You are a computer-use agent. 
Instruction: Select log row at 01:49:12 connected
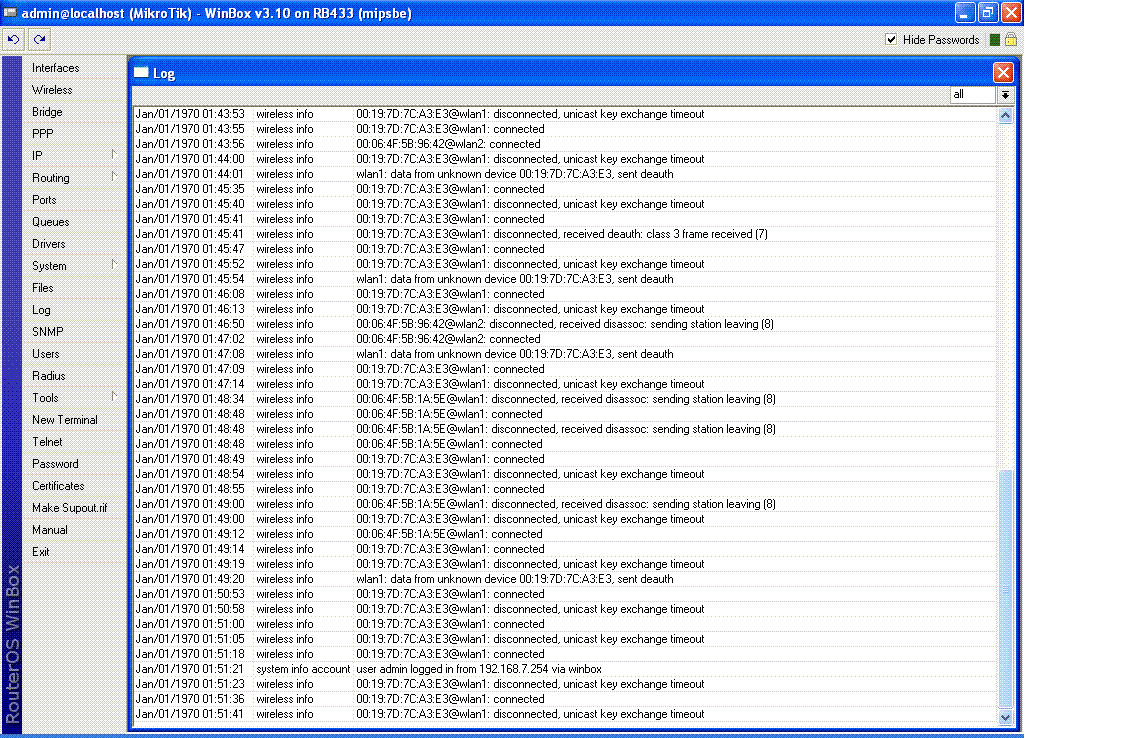coord(565,534)
